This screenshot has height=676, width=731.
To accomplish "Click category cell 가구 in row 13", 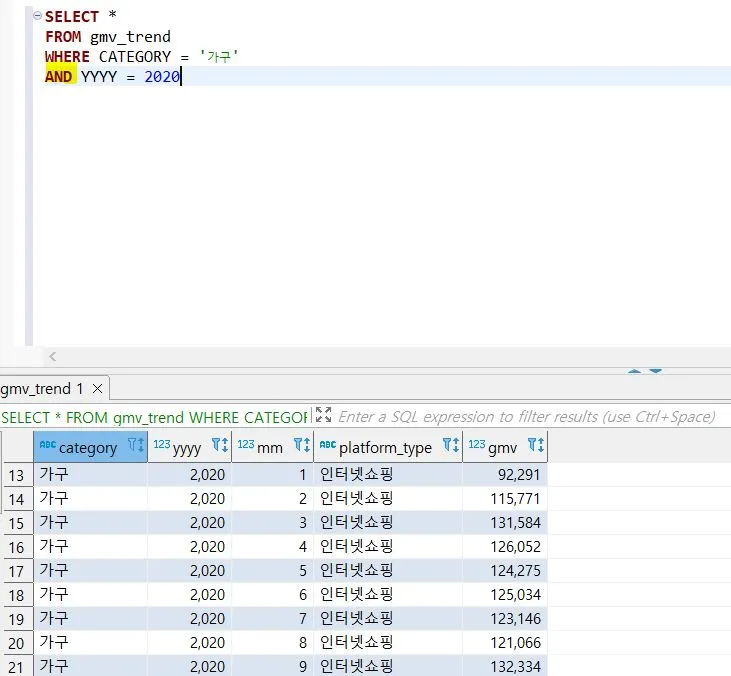I will point(90,475).
